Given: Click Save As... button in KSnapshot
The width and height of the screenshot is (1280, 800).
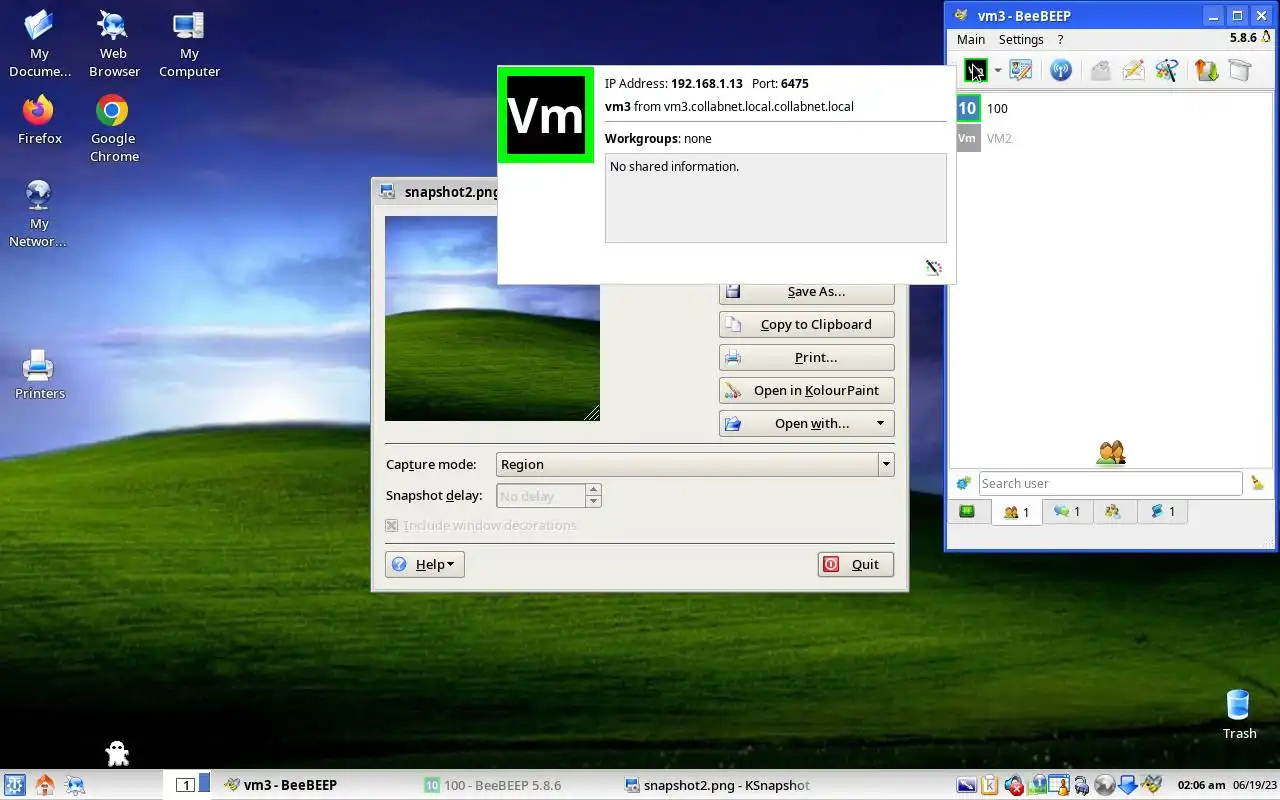Looking at the screenshot, I should 806,291.
